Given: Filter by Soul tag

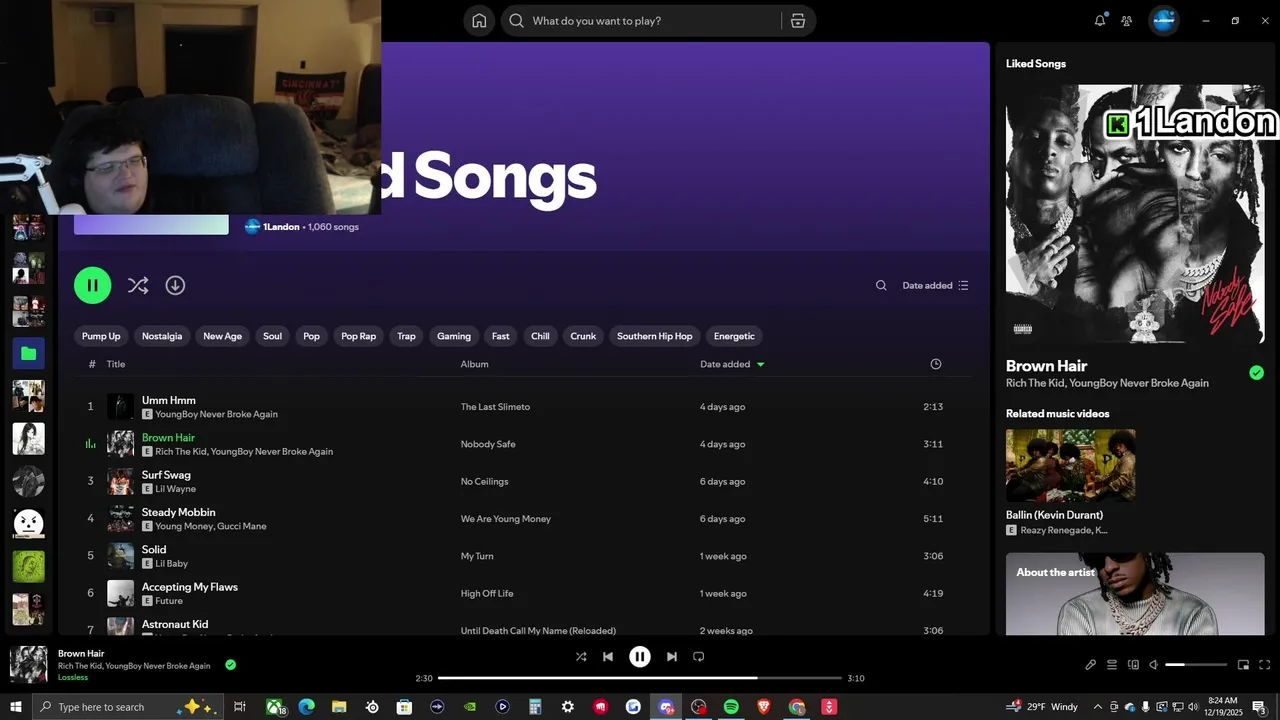Looking at the screenshot, I should pos(272,336).
